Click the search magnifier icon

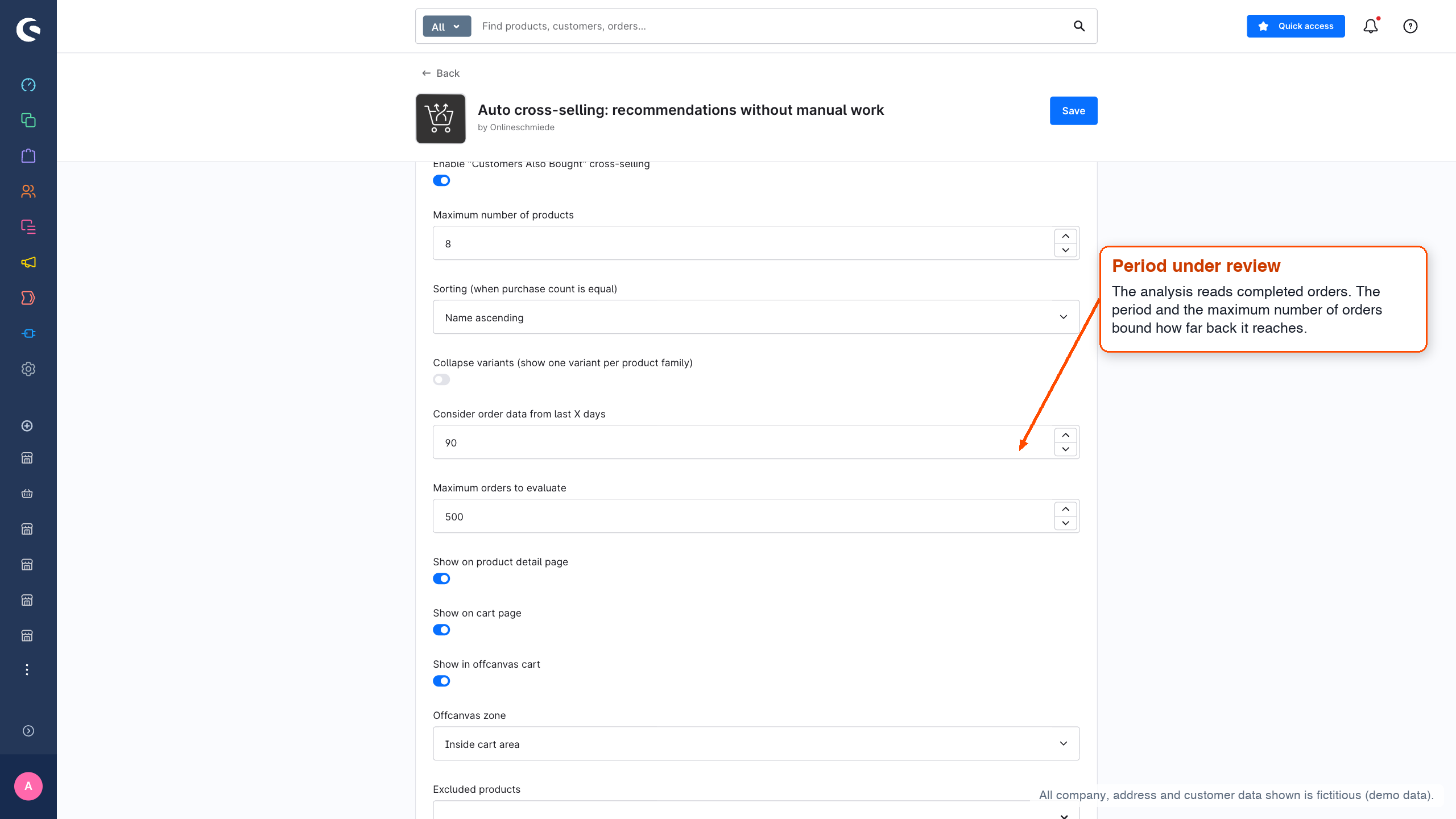click(x=1079, y=26)
